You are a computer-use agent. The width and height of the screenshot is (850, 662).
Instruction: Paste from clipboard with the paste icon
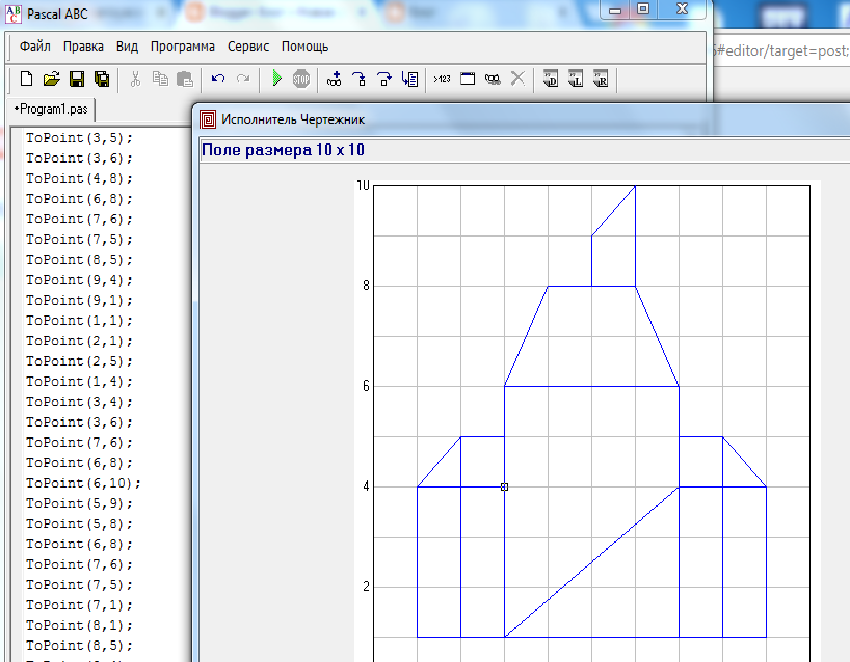[x=185, y=79]
